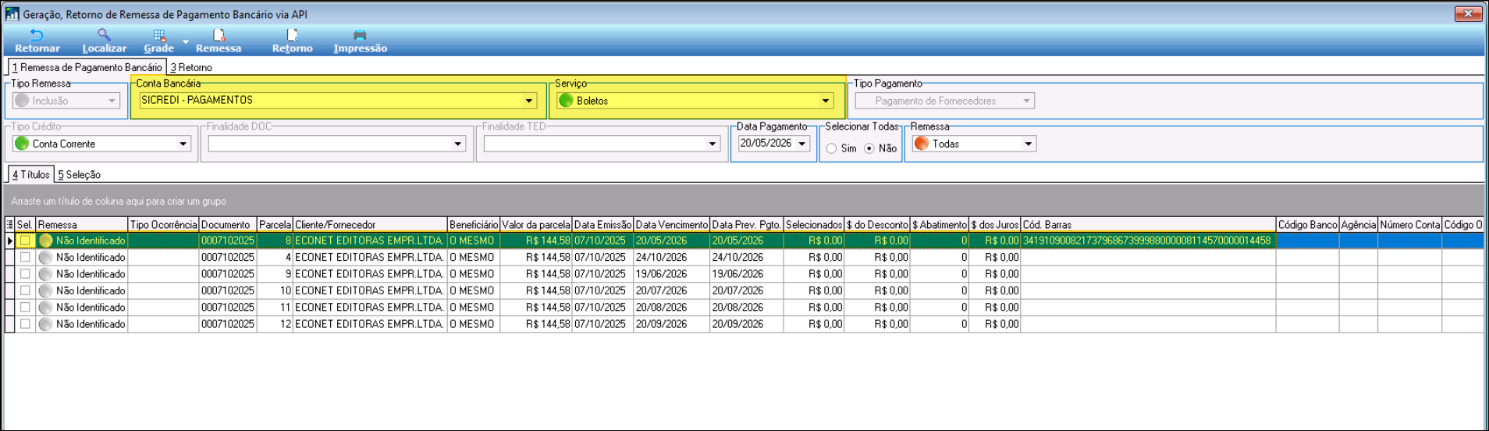Click the group-by column drop area
This screenshot has height=431, width=1489.
tap(744, 200)
